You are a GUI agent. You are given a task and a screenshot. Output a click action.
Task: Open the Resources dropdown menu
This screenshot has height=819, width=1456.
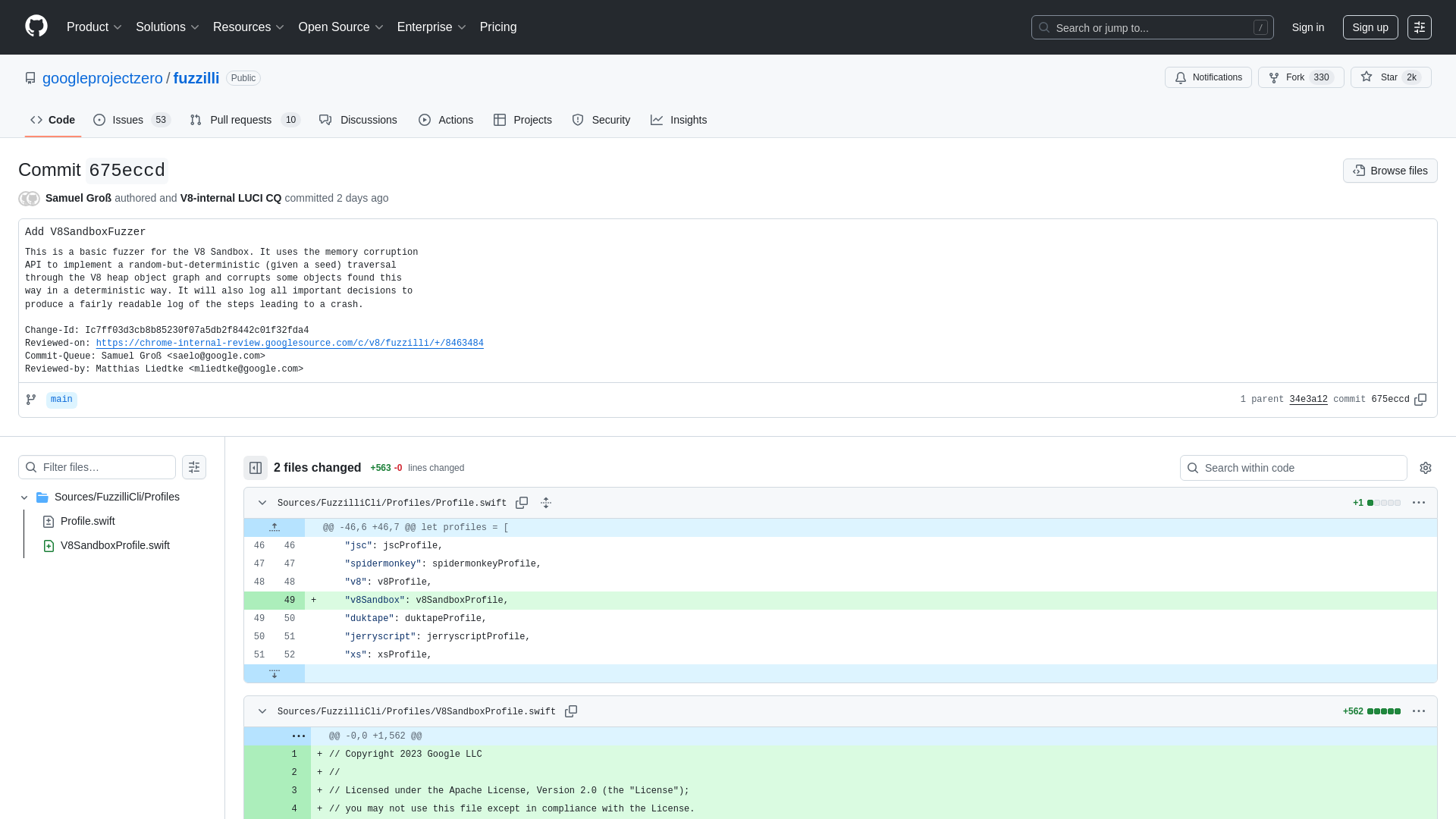tap(249, 27)
